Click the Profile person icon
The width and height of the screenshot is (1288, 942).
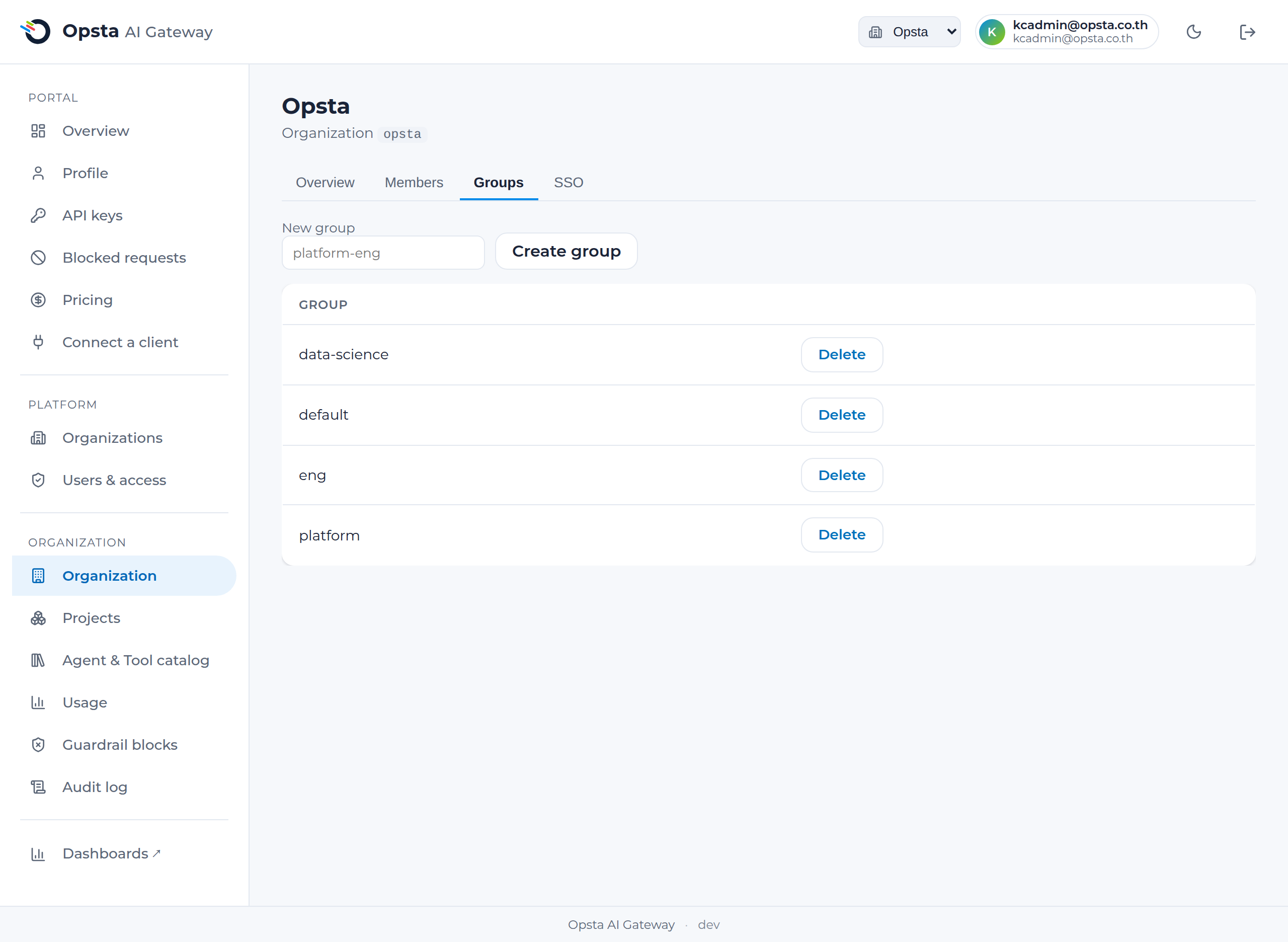click(x=38, y=173)
